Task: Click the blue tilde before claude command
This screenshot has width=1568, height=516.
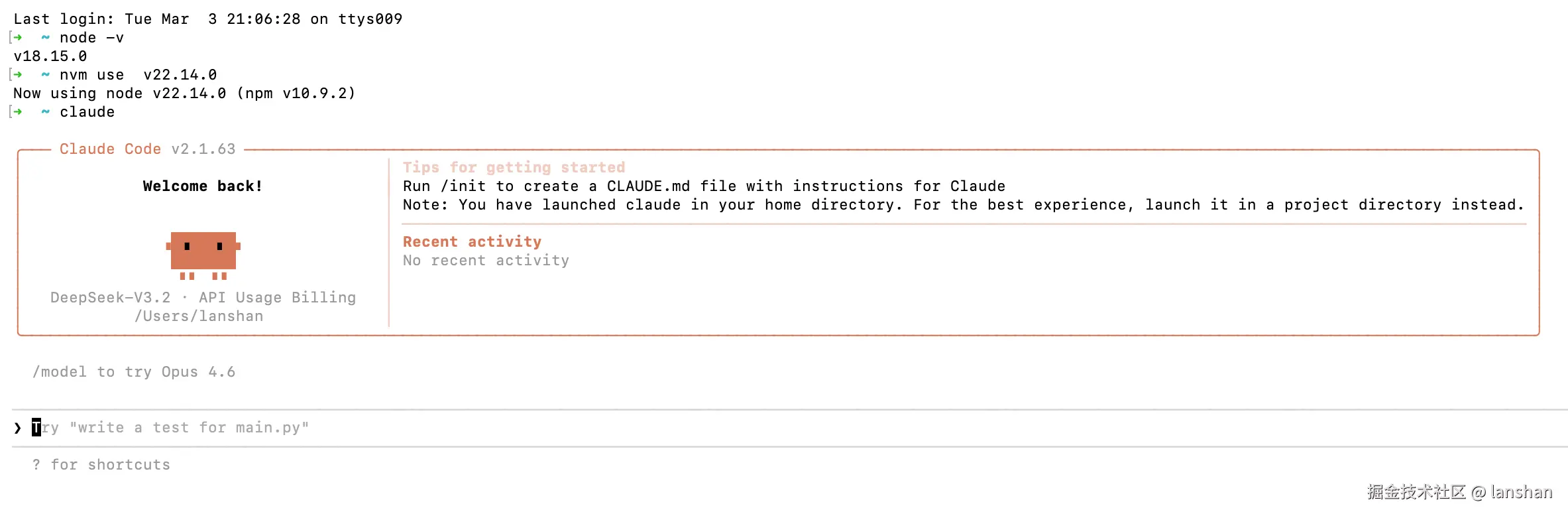Action: click(45, 112)
